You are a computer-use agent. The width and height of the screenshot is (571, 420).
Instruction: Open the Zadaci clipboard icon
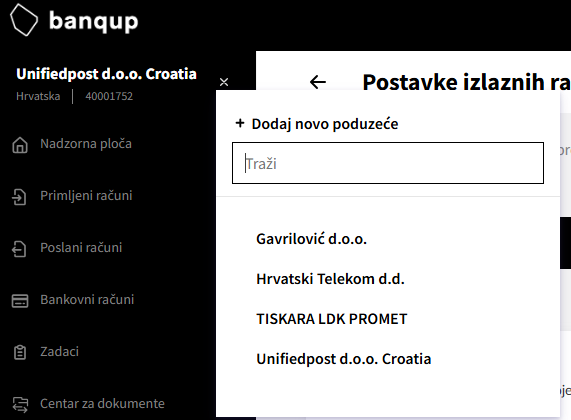[x=20, y=352]
